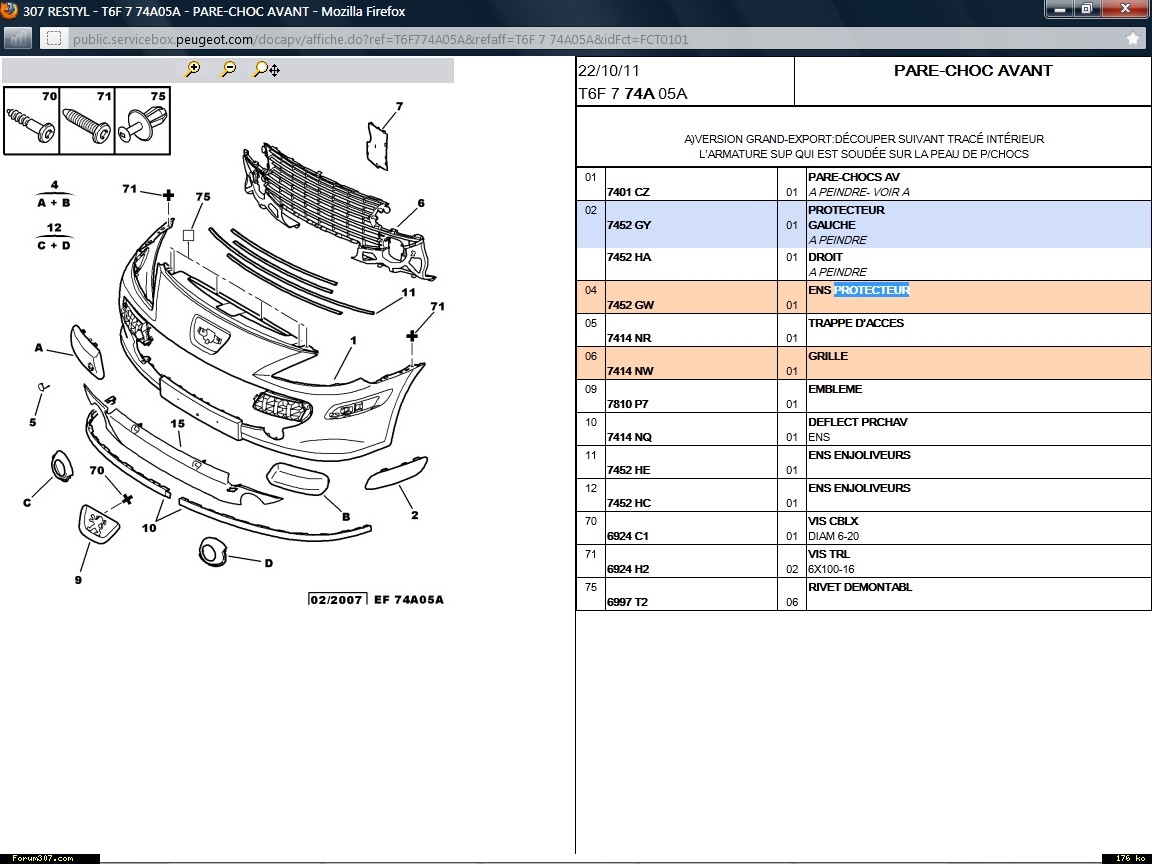The width and height of the screenshot is (1152, 864).
Task: Click the page identity icon in the address bar
Action: 54,39
